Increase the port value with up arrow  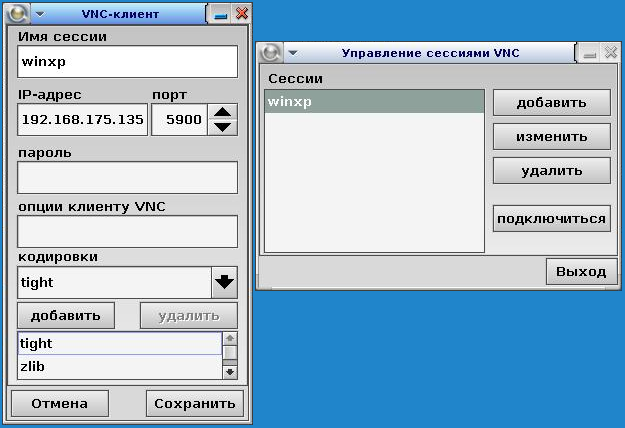(x=225, y=112)
